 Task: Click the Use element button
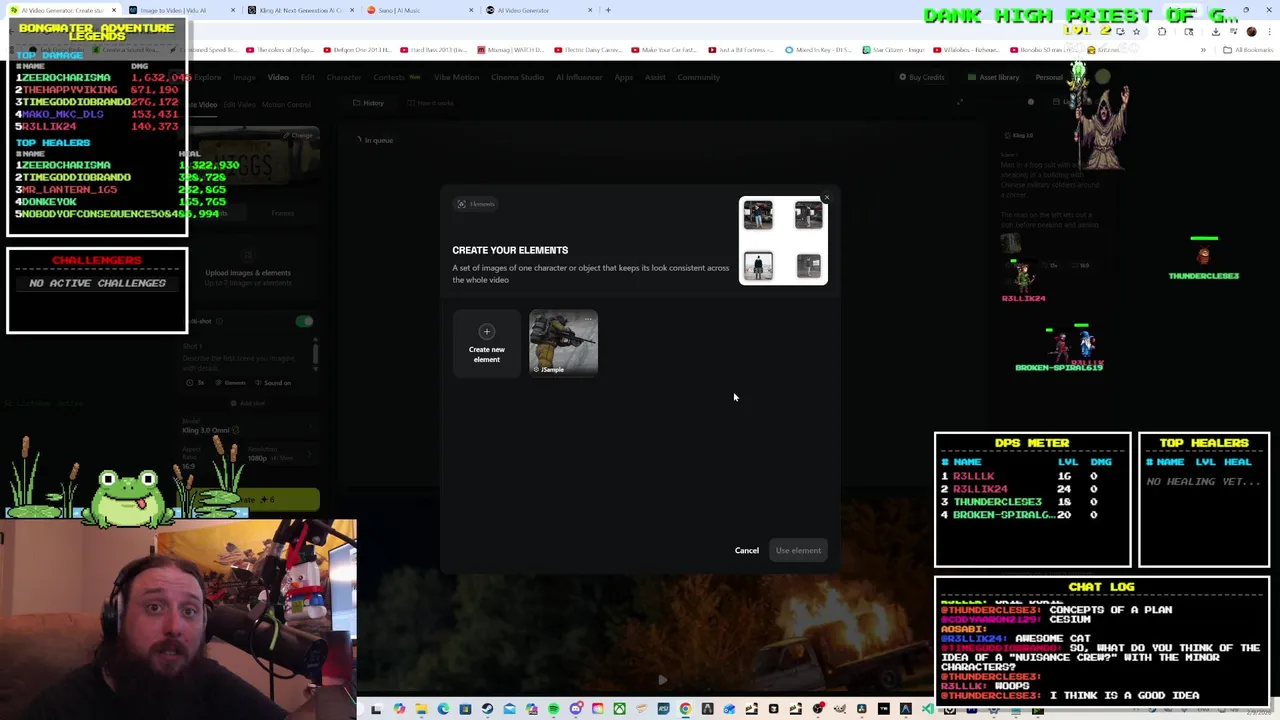(798, 550)
